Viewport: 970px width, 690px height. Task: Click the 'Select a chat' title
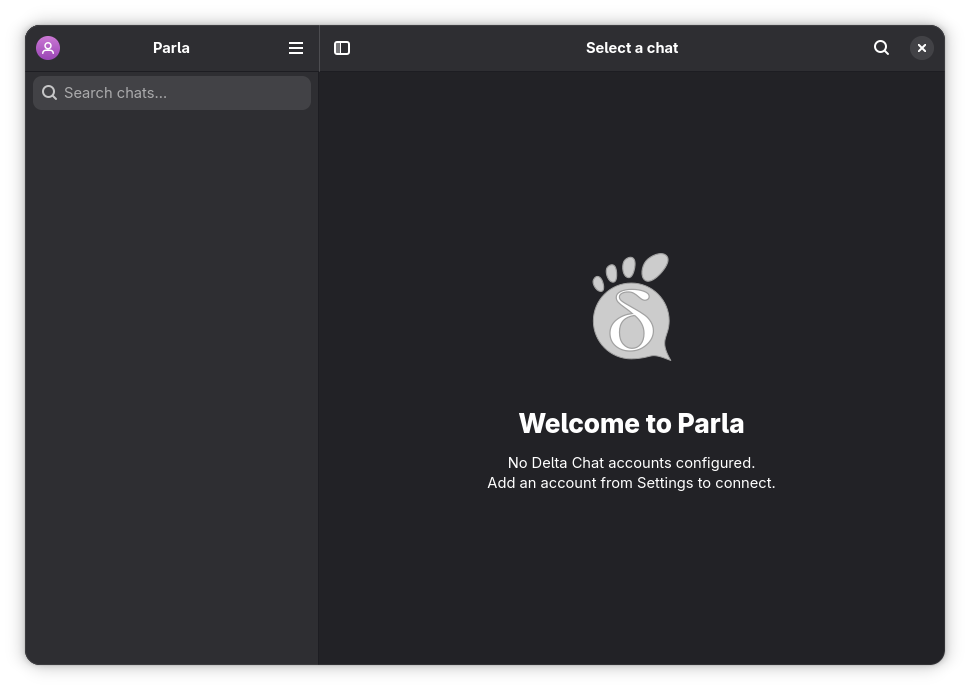[632, 48]
